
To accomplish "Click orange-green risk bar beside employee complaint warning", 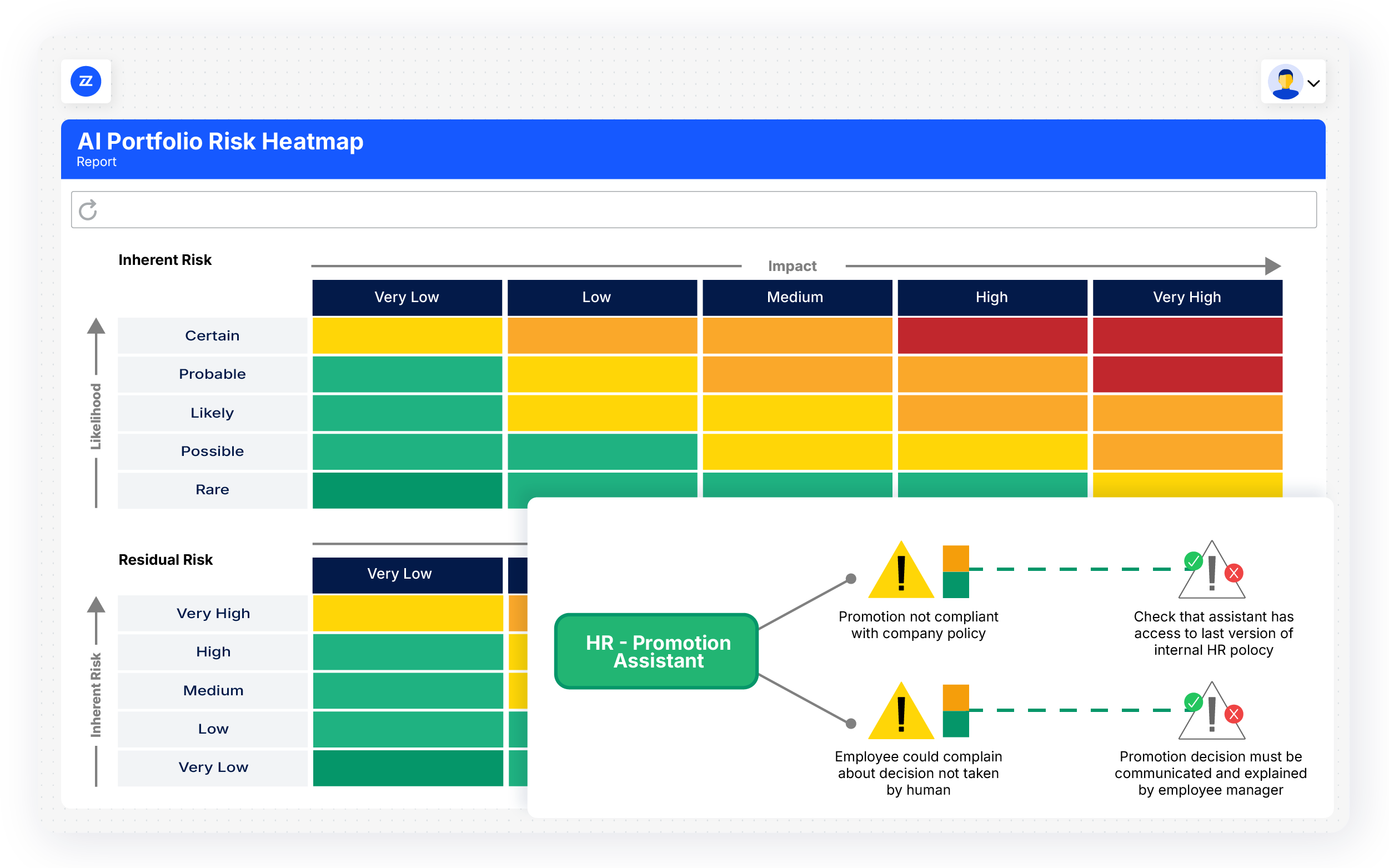I will pyautogui.click(x=956, y=711).
